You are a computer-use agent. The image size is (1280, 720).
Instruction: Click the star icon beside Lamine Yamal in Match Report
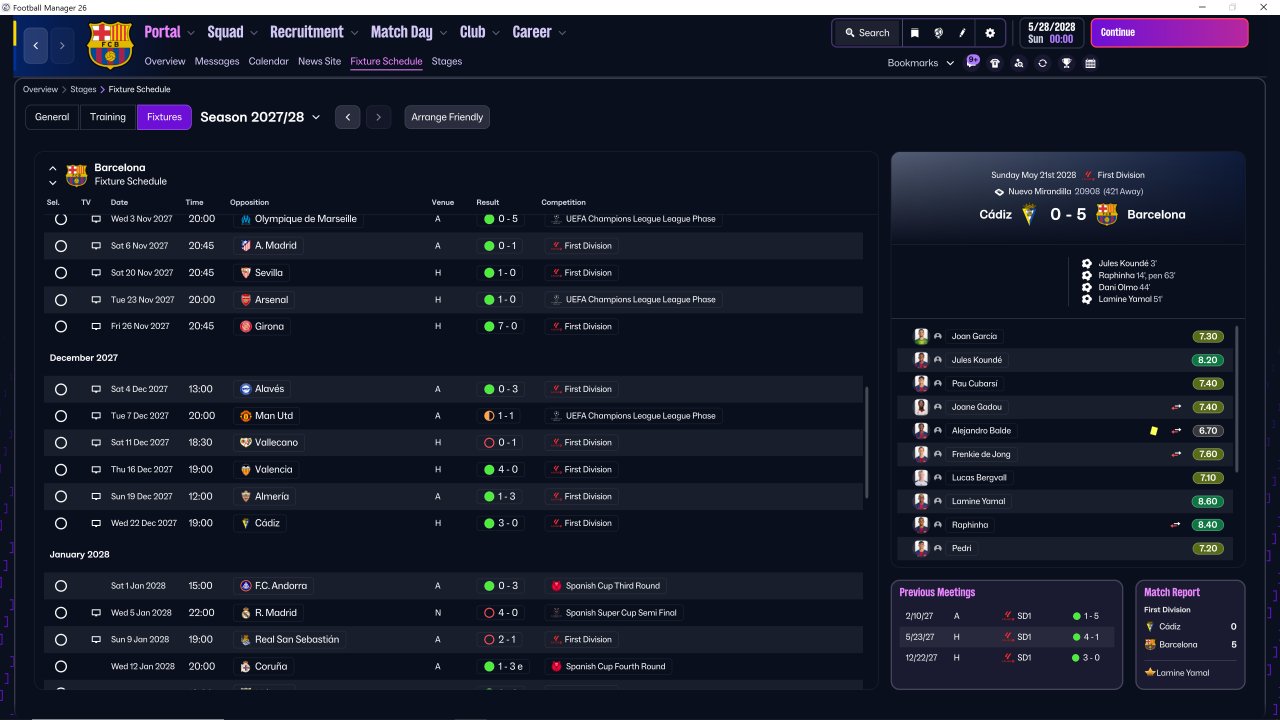1150,673
